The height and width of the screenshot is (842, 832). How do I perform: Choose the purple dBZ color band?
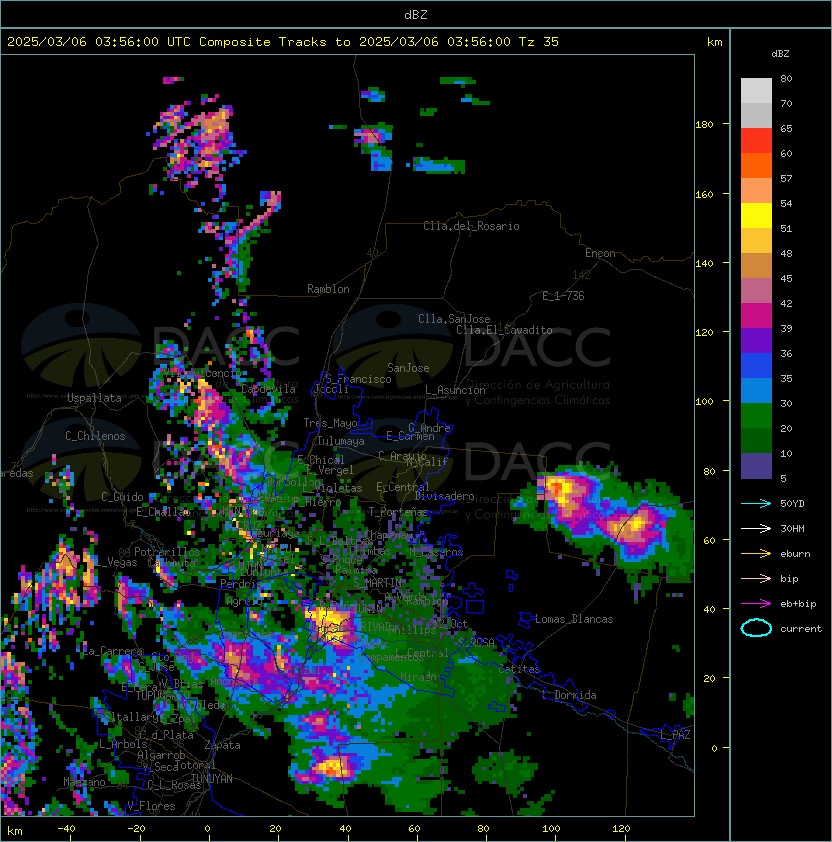(756, 341)
